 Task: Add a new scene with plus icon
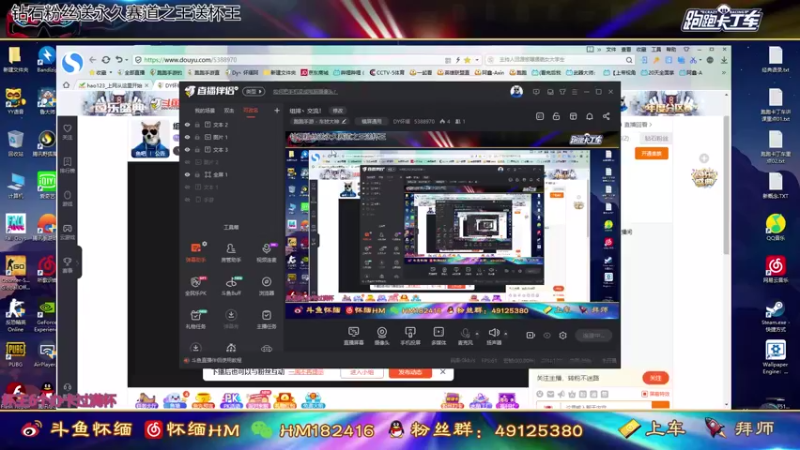(277, 110)
